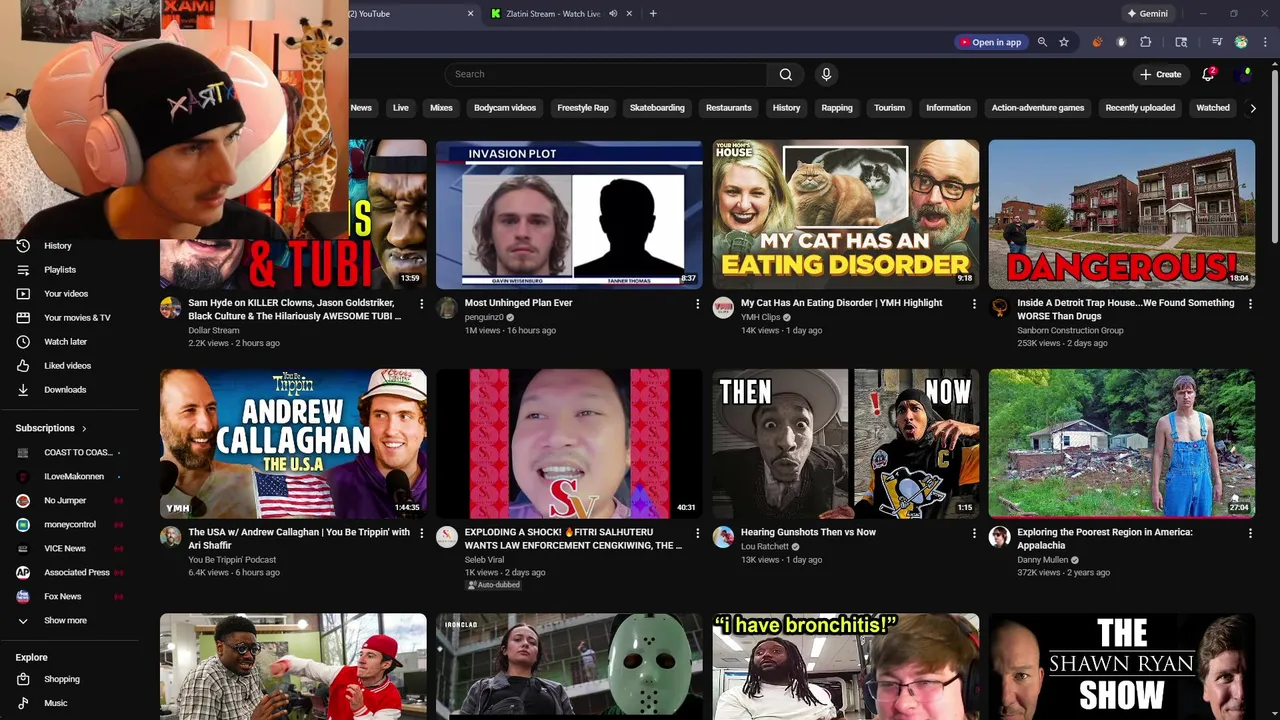Open options for Appalachia video
The image size is (1280, 720).
(1250, 534)
